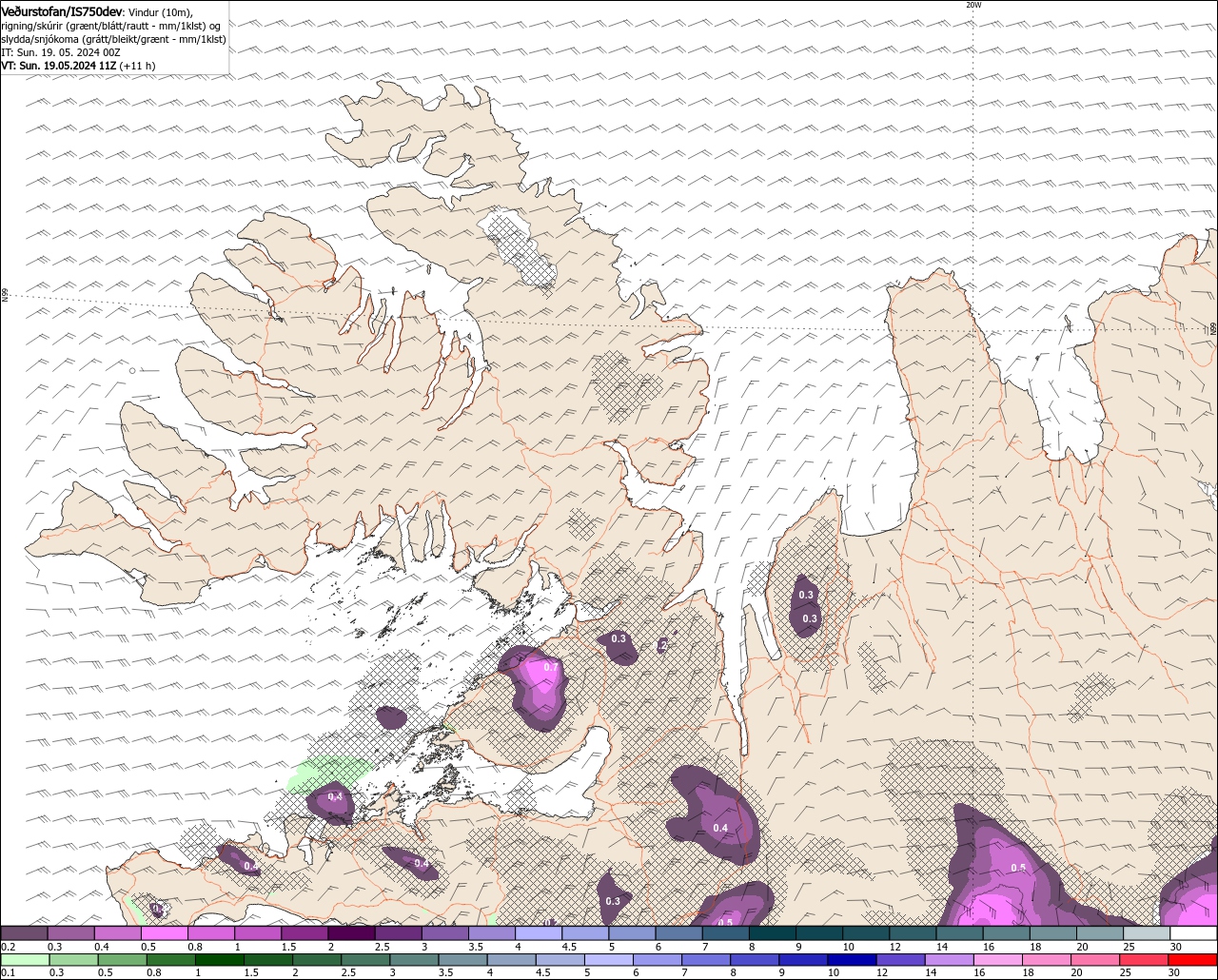Select the light gray 25 swatch, top row
Screen dimensions: 1218x980
1146,933
